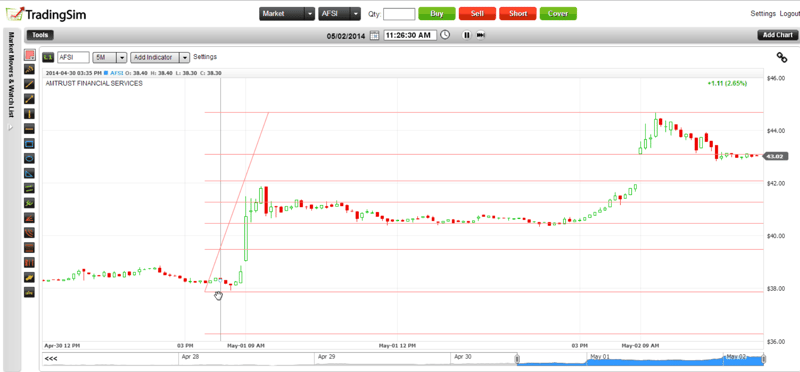Activate the vertical line tool
The height and width of the screenshot is (372, 800).
tap(30, 114)
